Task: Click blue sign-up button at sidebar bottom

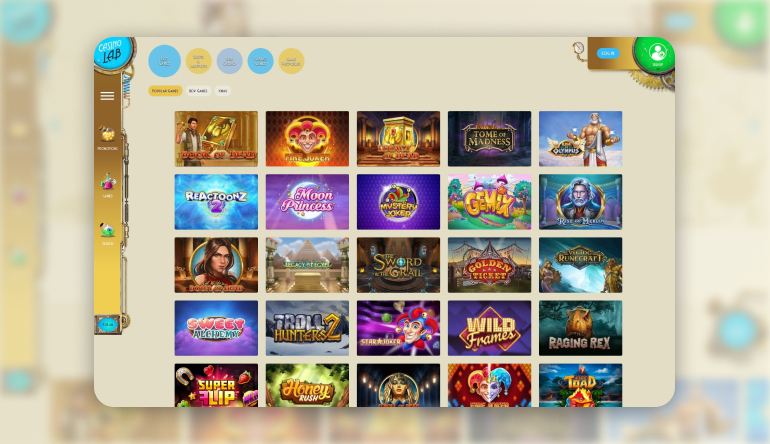Action: pyautogui.click(x=108, y=324)
